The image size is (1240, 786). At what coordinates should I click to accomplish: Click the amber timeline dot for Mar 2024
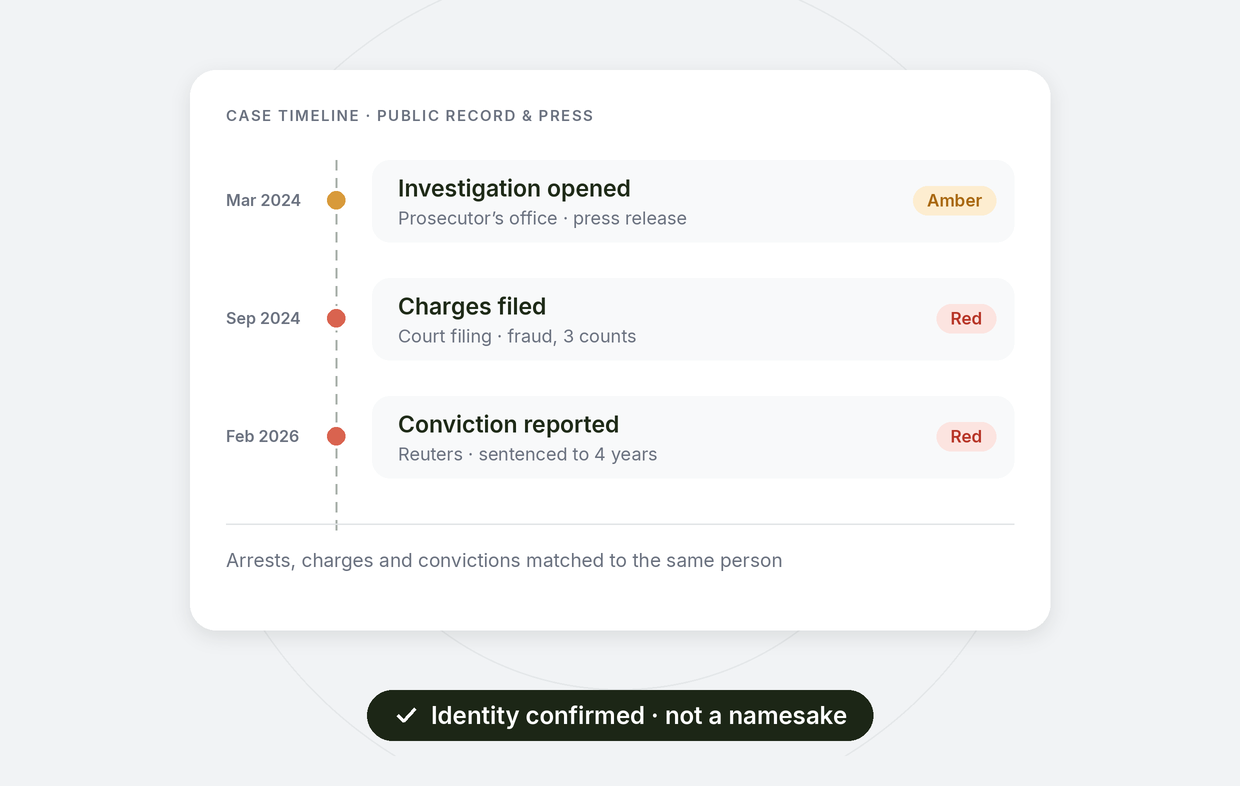point(336,200)
